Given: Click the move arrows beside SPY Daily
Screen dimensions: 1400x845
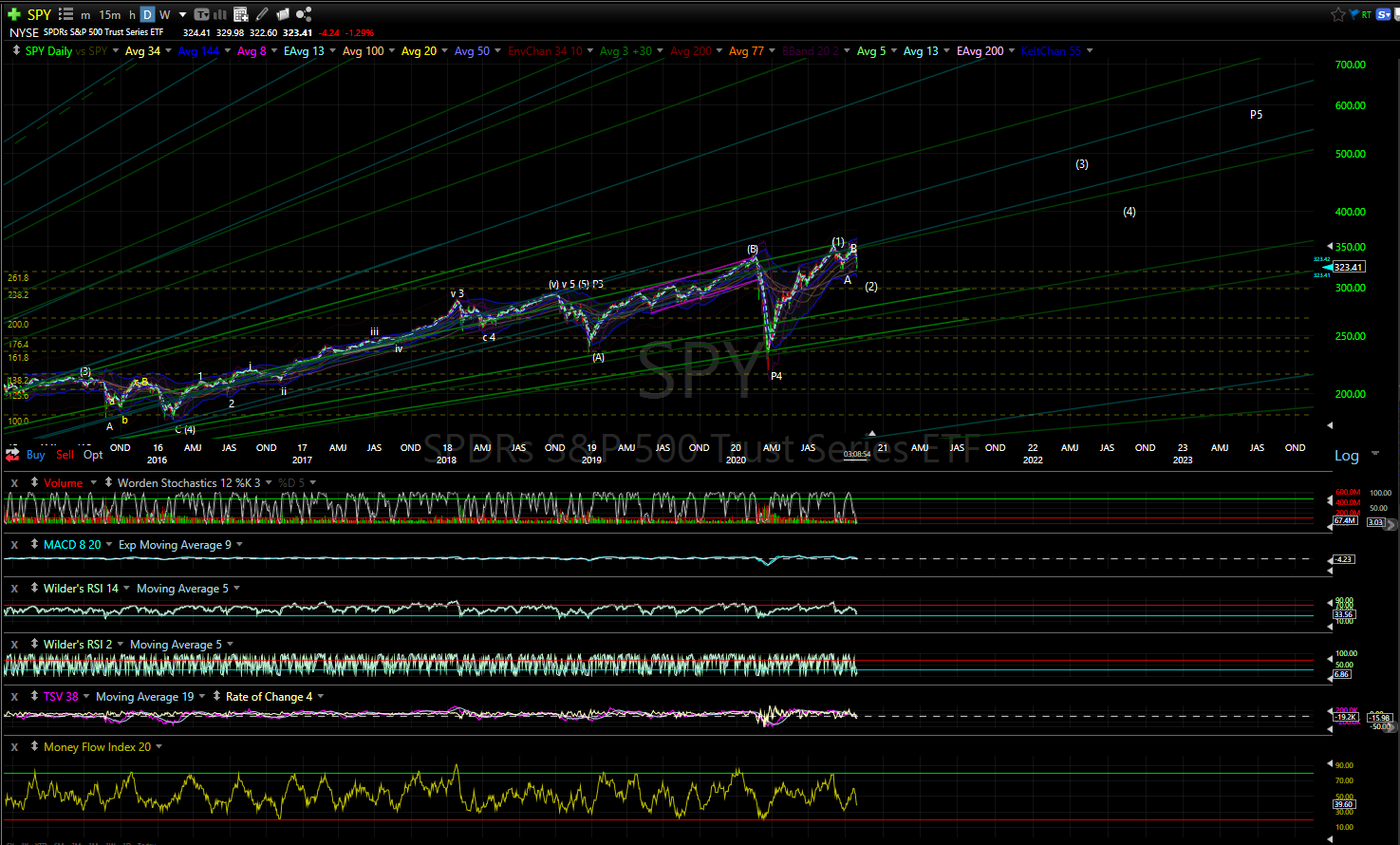Looking at the screenshot, I should pyautogui.click(x=16, y=51).
